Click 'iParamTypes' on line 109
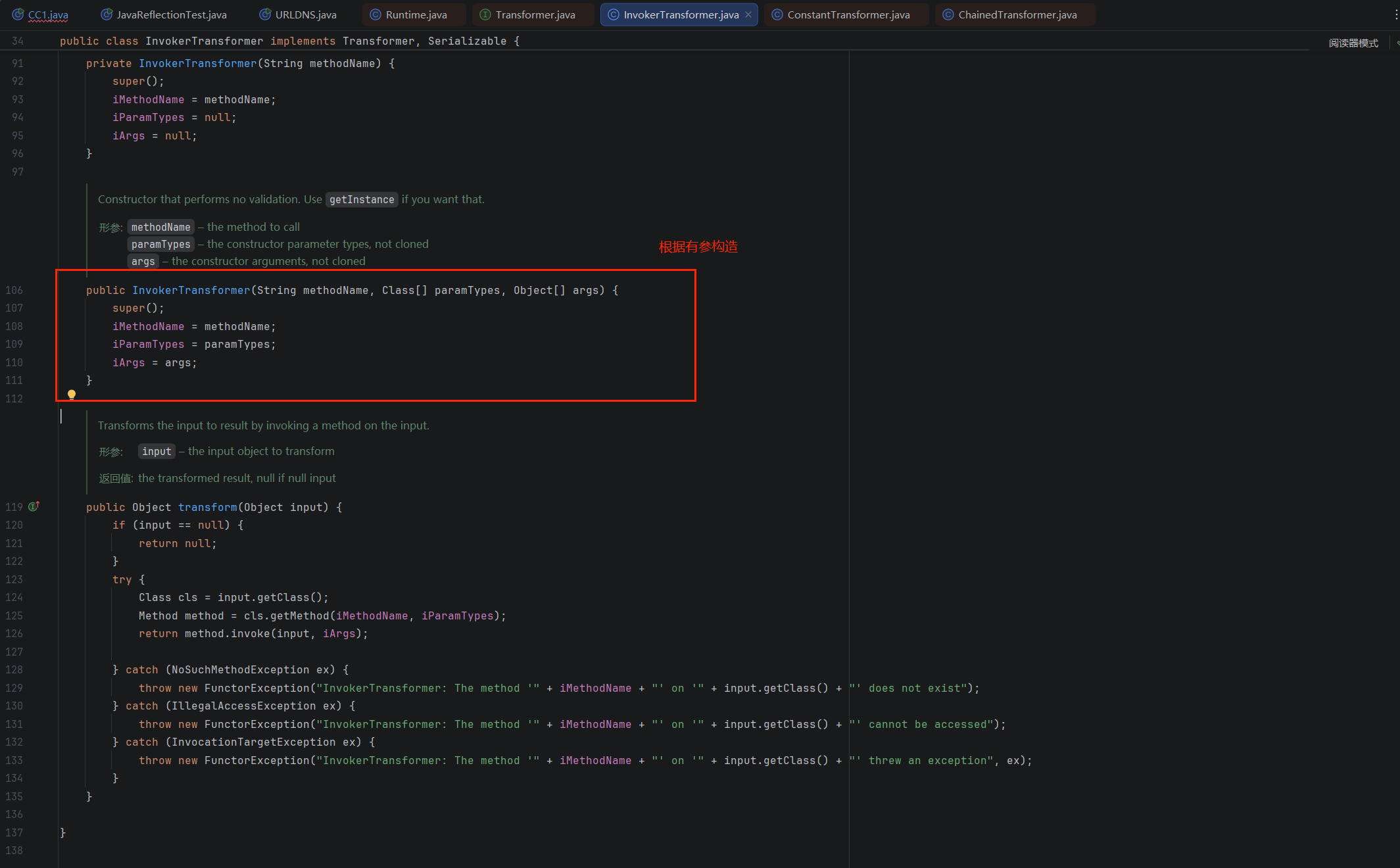Image resolution: width=1400 pixels, height=868 pixels. coord(148,344)
